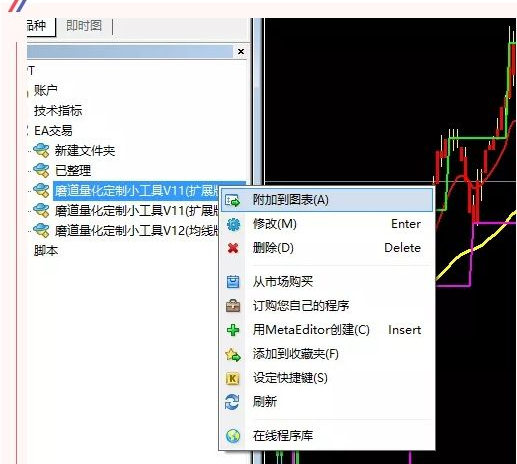Select the 磨道量化定制小工具V12 EA item
The image size is (517, 464).
(137, 230)
